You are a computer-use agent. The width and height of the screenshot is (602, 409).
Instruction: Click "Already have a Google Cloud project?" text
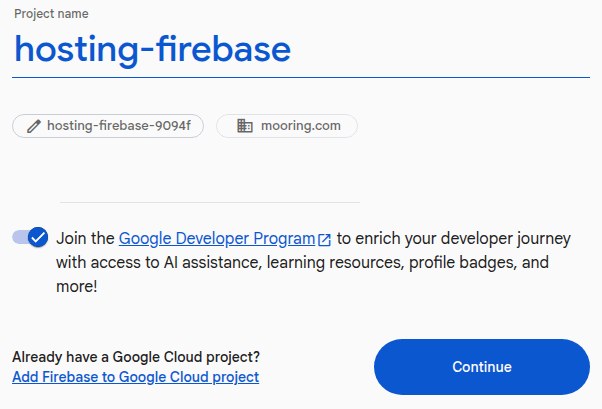tap(136, 357)
